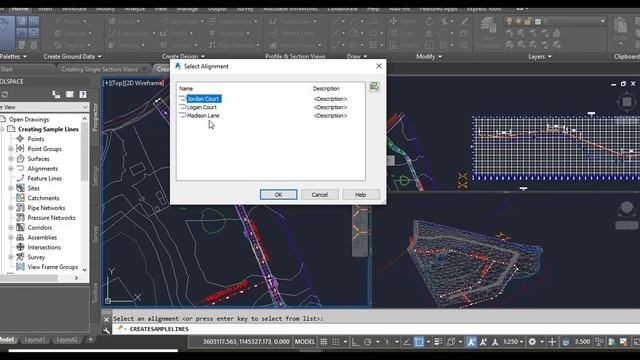Close the command line with its X icon

coord(107,319)
